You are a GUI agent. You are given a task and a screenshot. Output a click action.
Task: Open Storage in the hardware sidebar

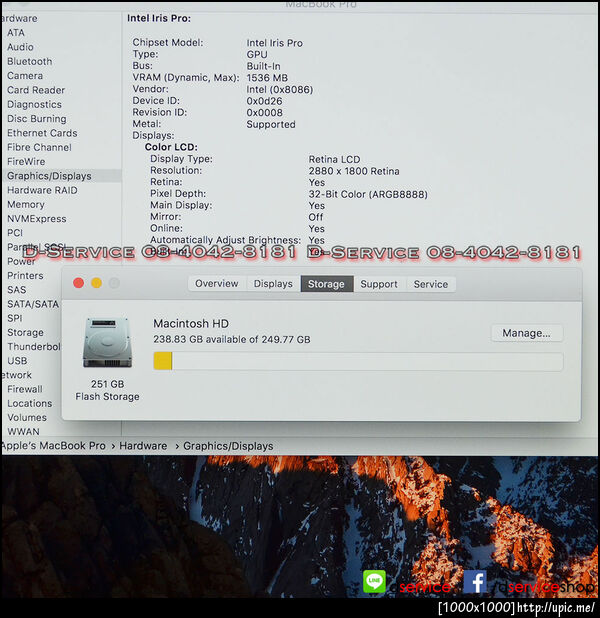tap(25, 333)
